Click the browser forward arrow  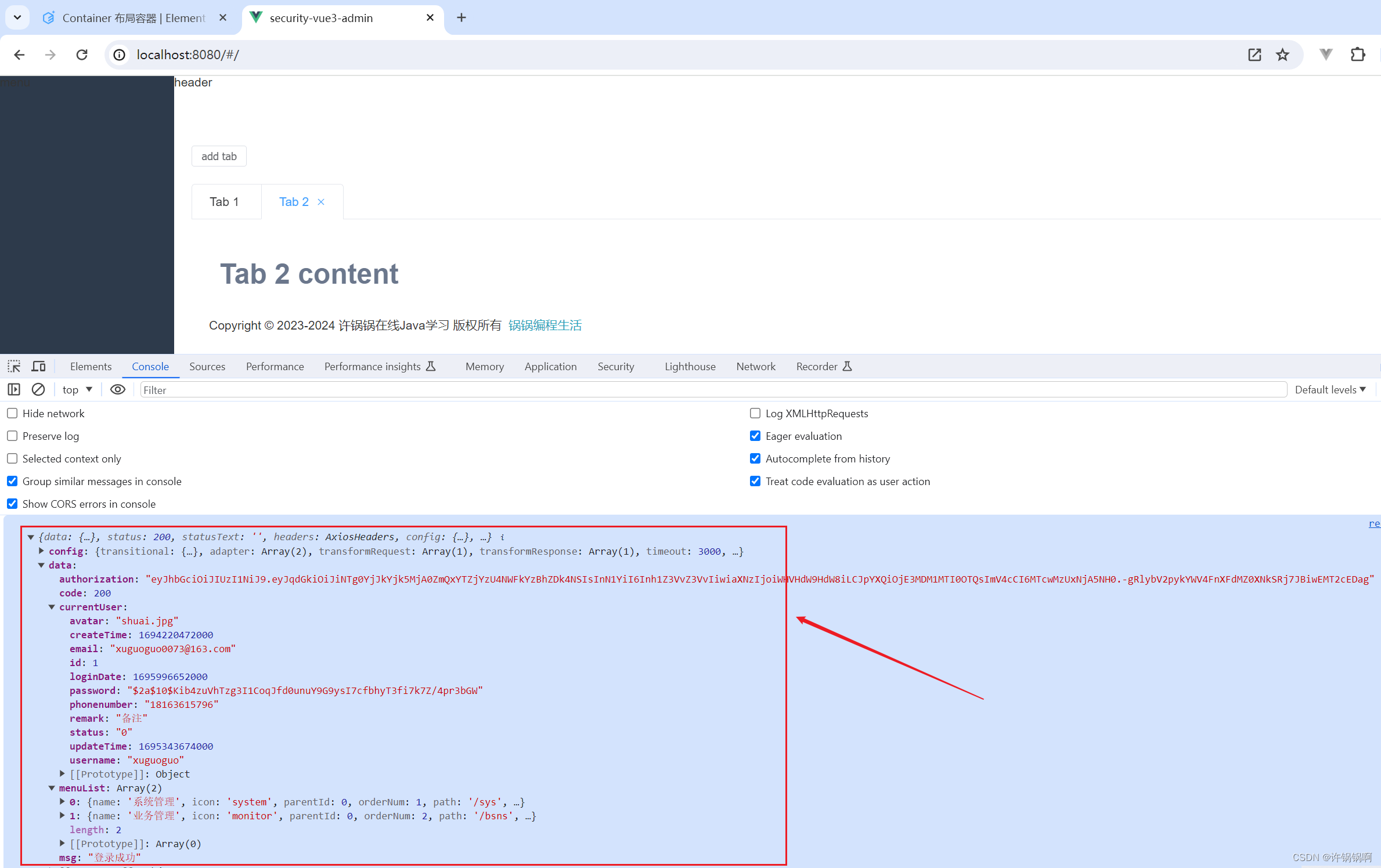click(x=51, y=55)
